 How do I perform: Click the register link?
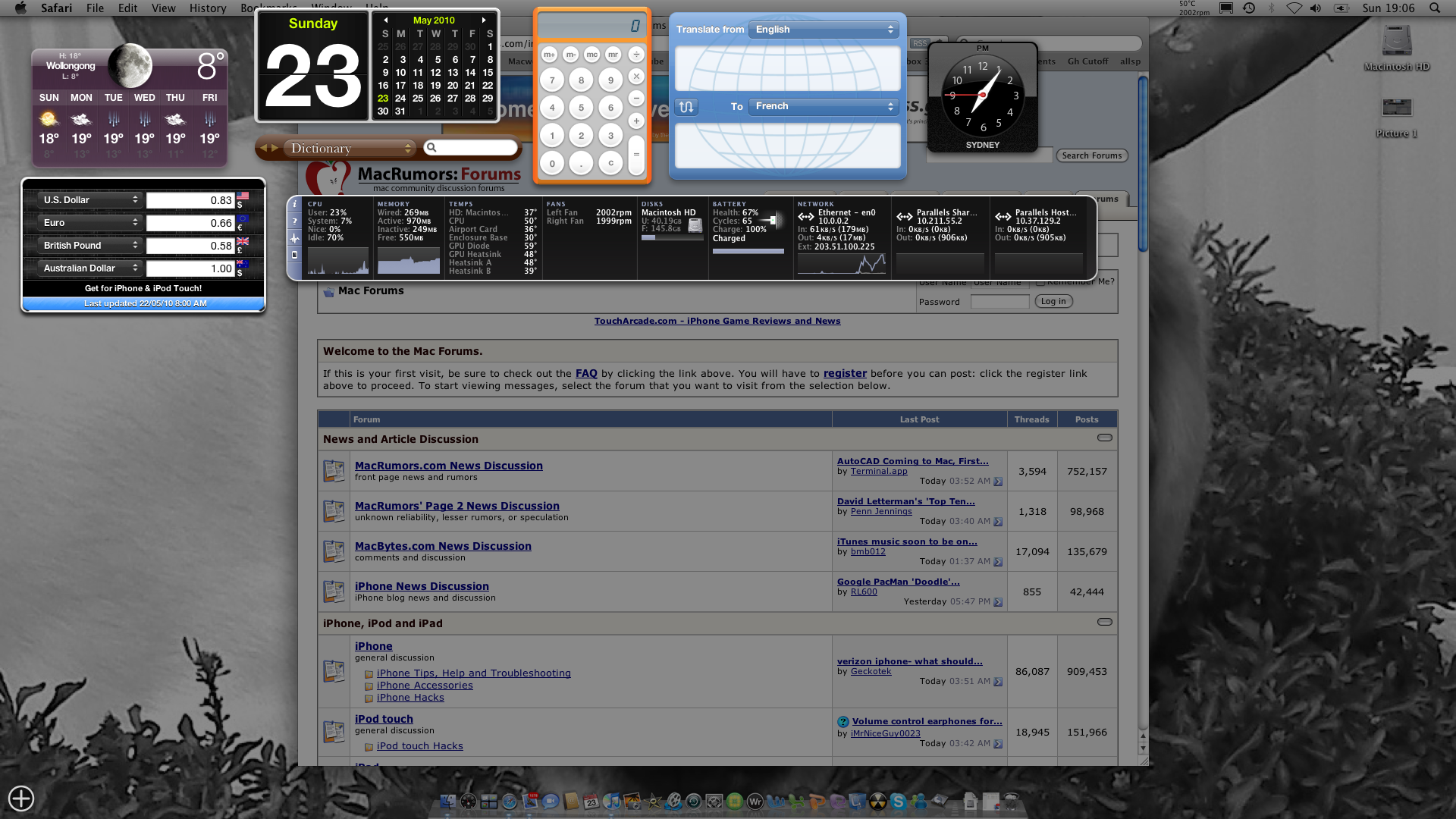tap(845, 373)
